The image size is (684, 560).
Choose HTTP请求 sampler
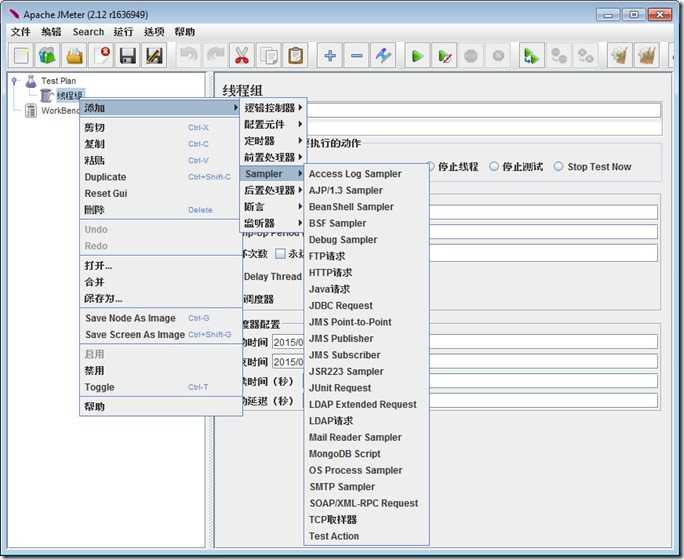tap(366, 273)
